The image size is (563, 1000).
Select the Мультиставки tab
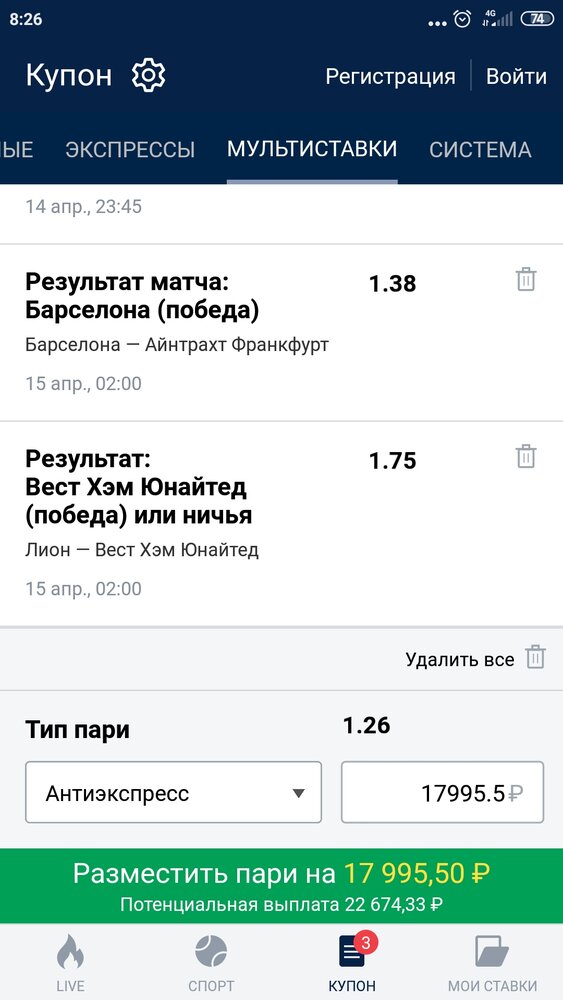pos(312,149)
